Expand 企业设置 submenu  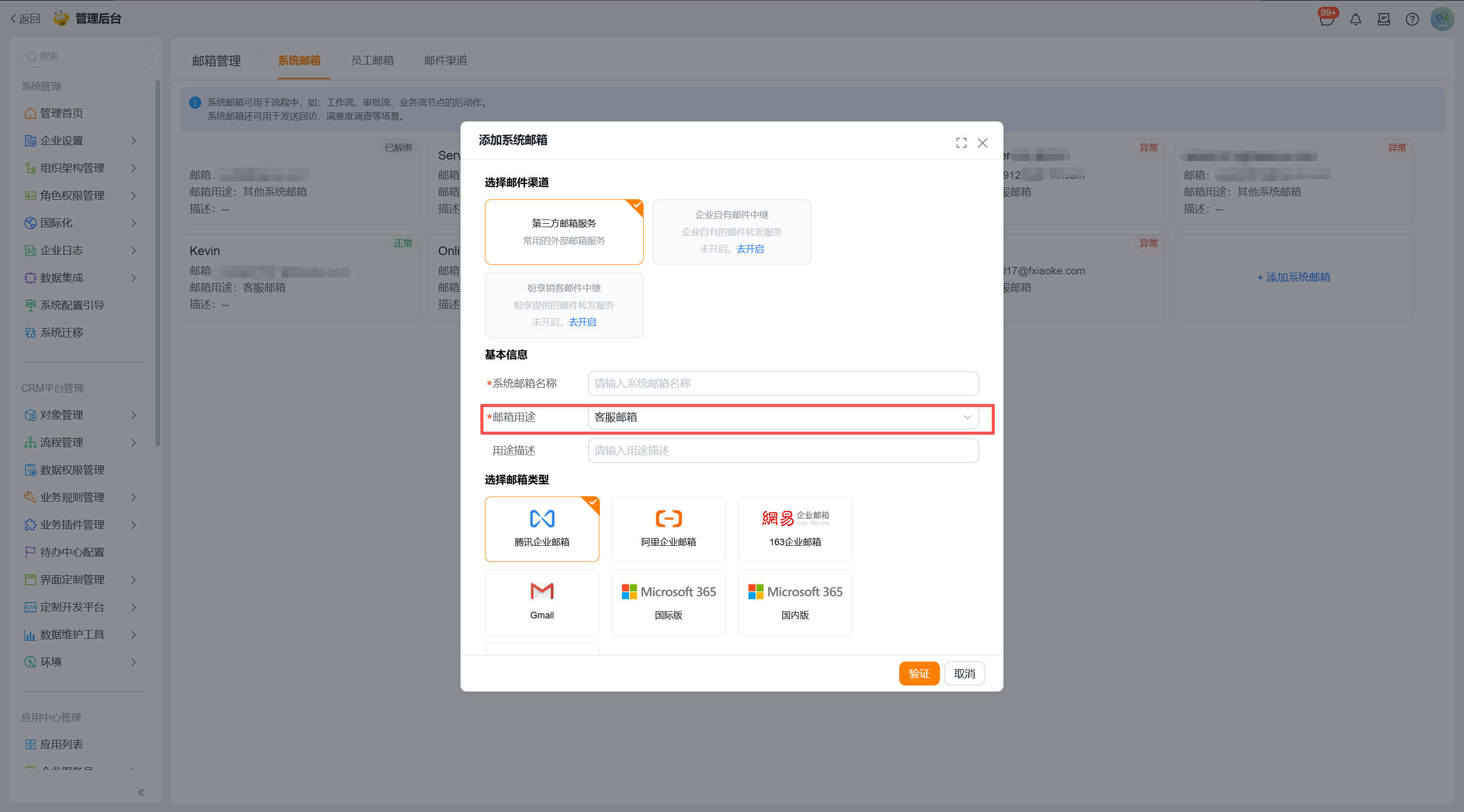pos(134,141)
